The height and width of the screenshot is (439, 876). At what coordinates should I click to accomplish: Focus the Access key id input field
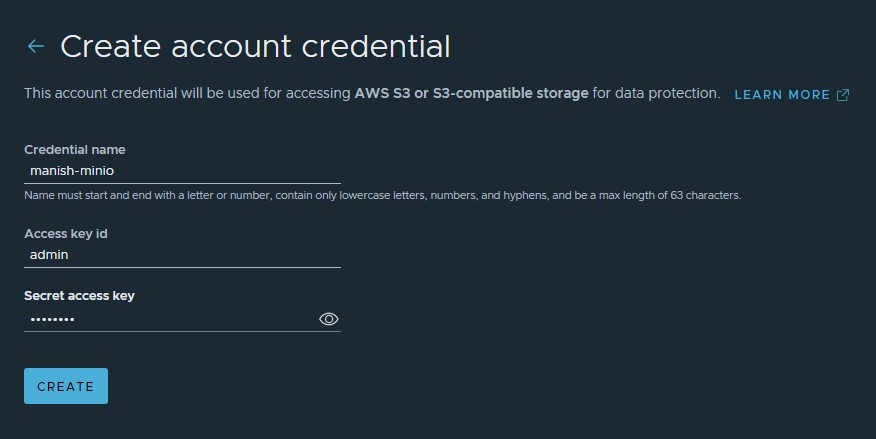pyautogui.click(x=182, y=255)
